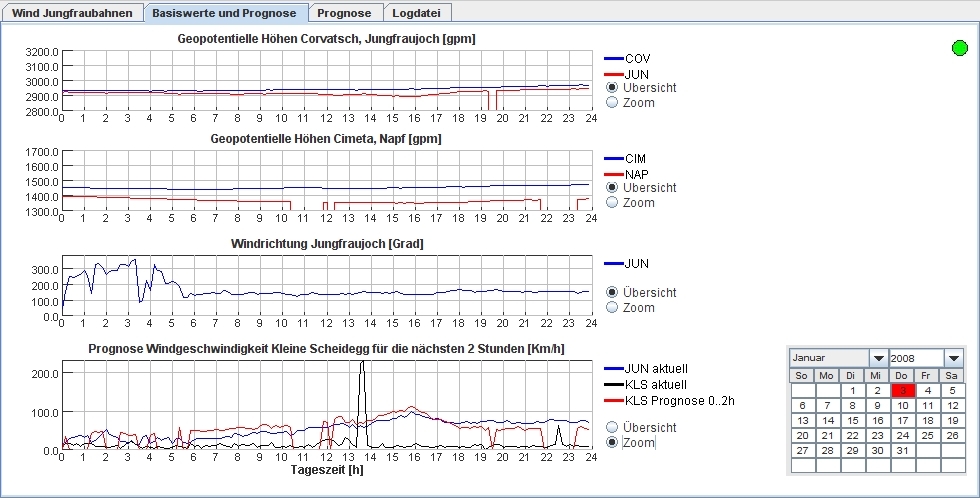Click the blue CIM legend marker
This screenshot has height=498, width=980.
click(x=613, y=159)
